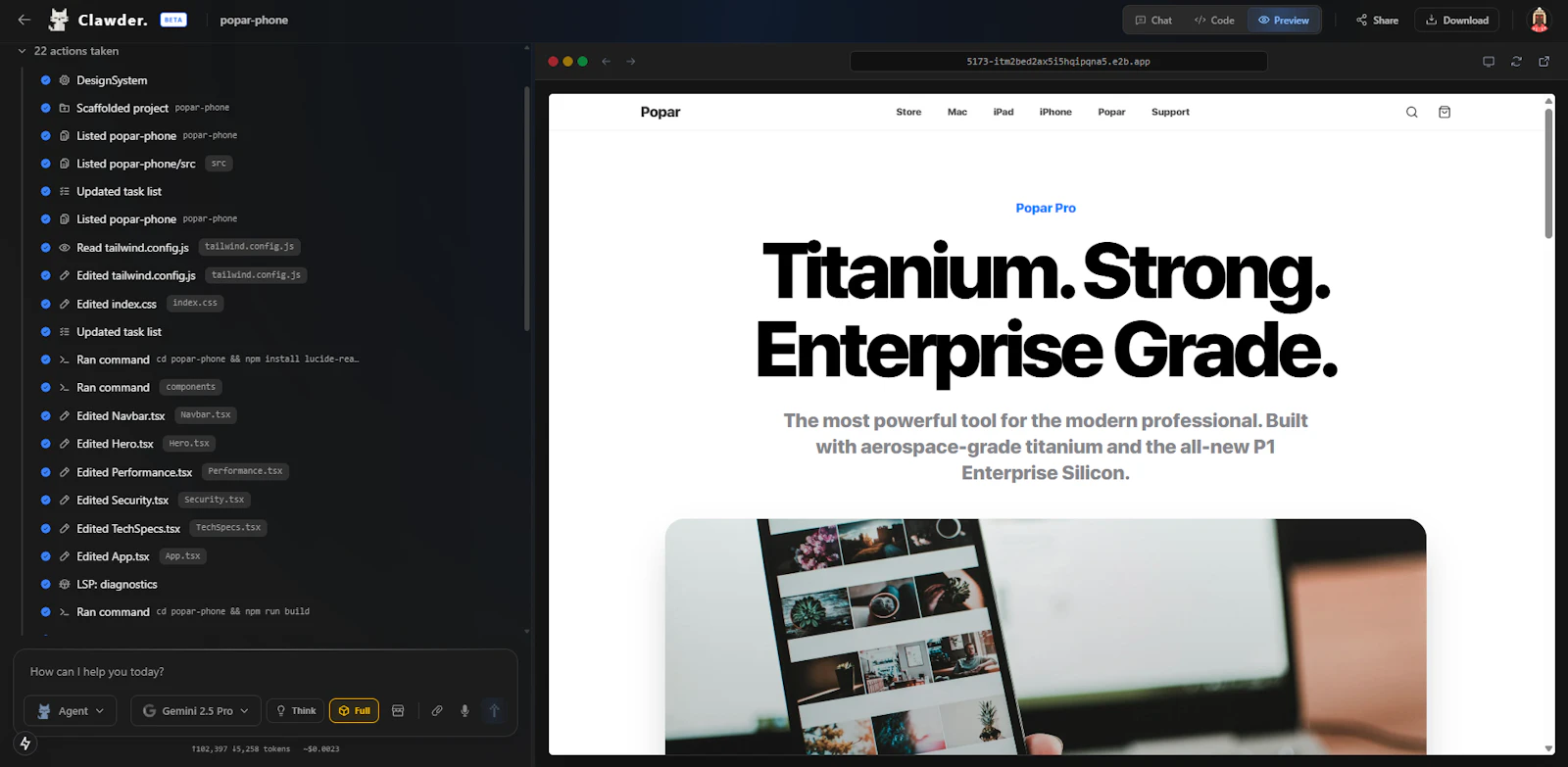Viewport: 1568px width, 767px height.
Task: Click the Clawder cat logo
Action: point(60,20)
